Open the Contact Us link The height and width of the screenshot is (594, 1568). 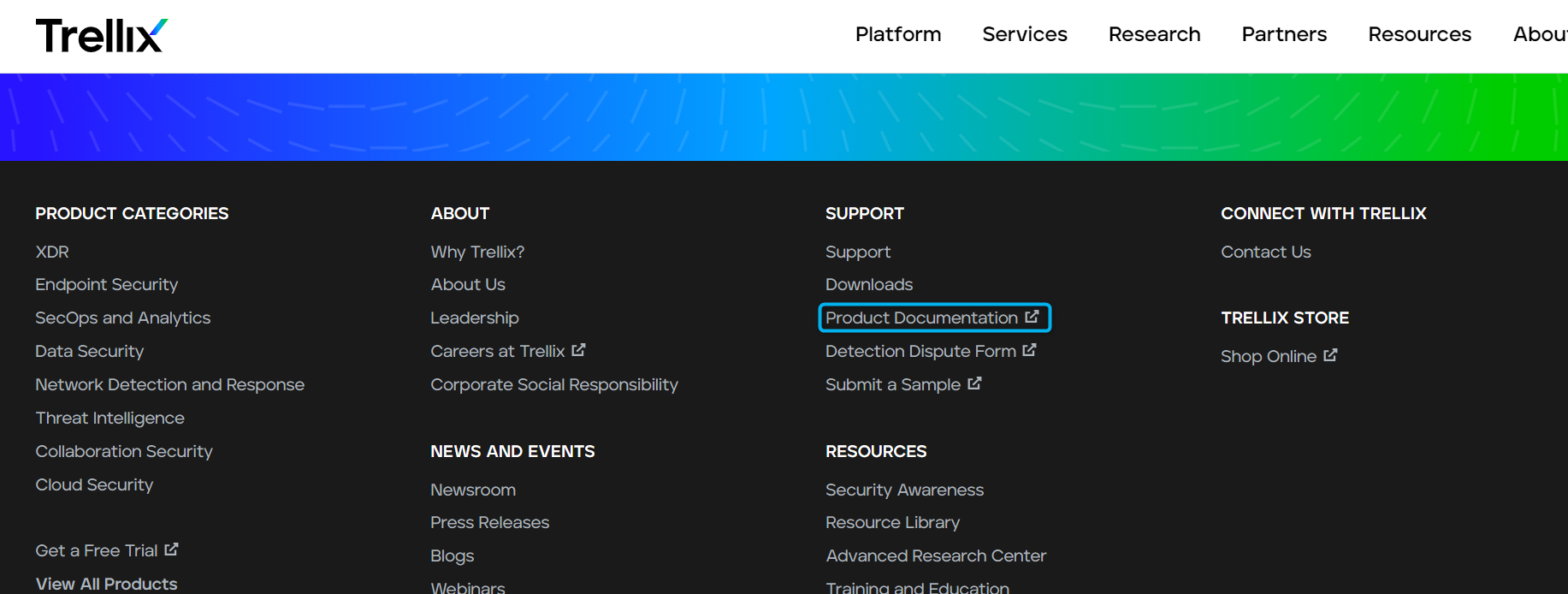(x=1265, y=252)
